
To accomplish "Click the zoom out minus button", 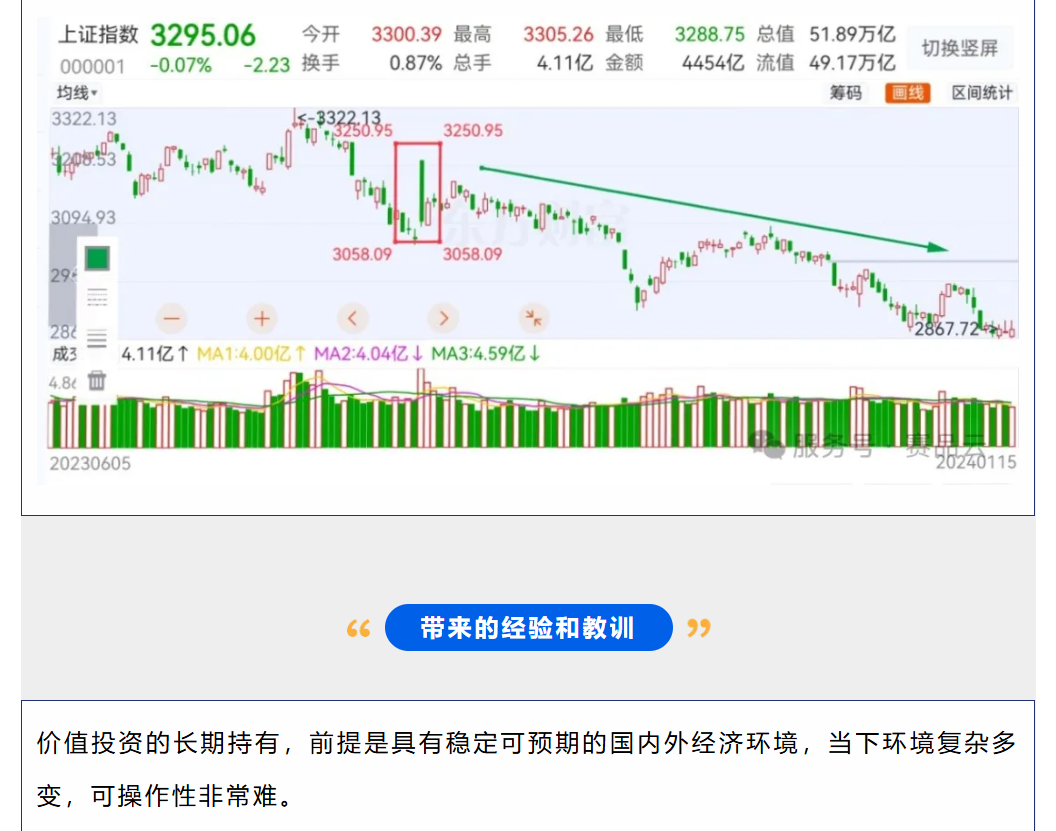I will coord(171,319).
